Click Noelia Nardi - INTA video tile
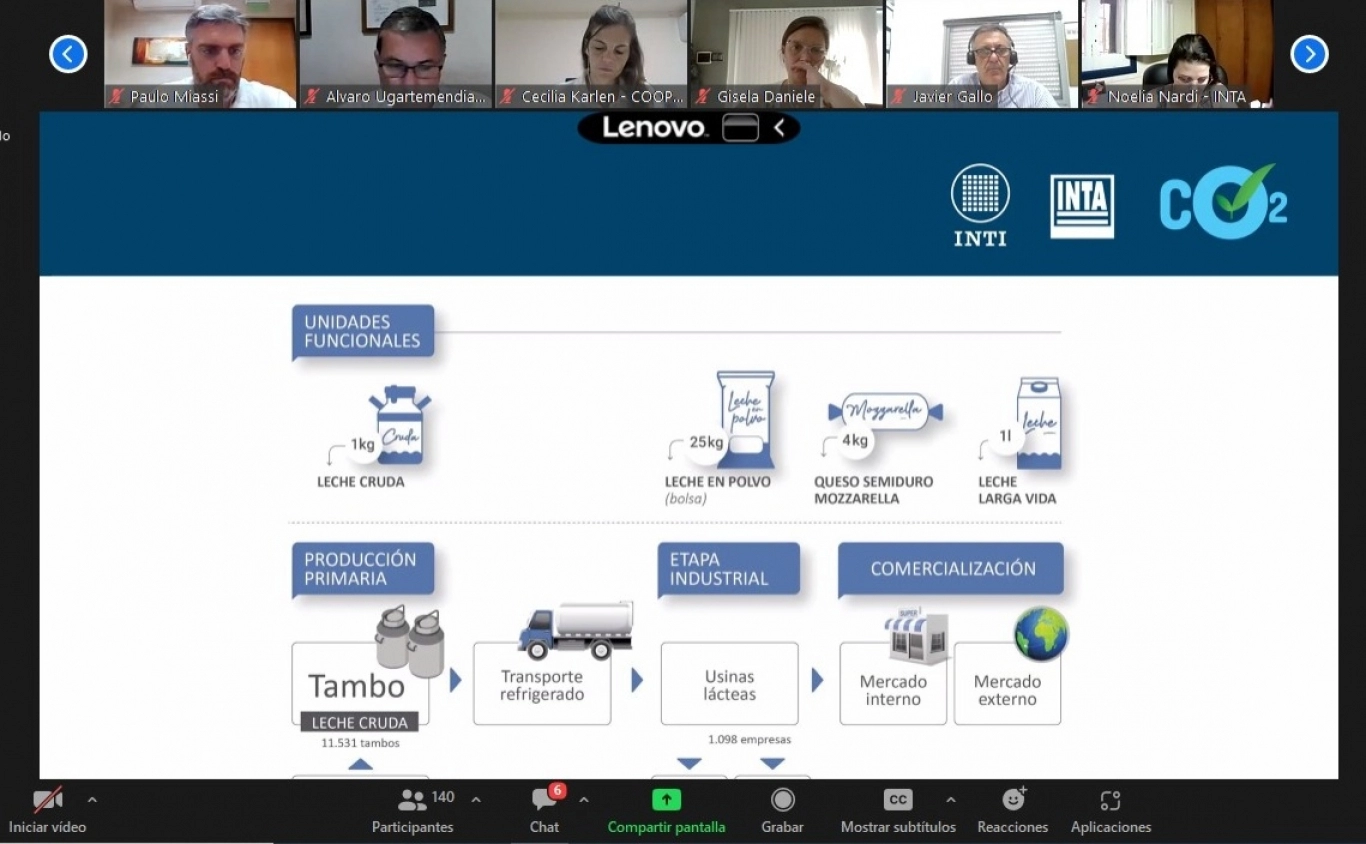This screenshot has height=844, width=1366. click(x=1177, y=52)
